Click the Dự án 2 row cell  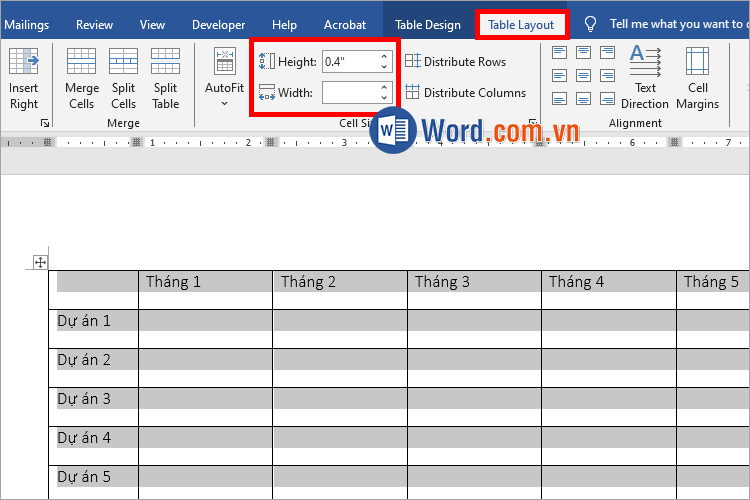click(93, 368)
